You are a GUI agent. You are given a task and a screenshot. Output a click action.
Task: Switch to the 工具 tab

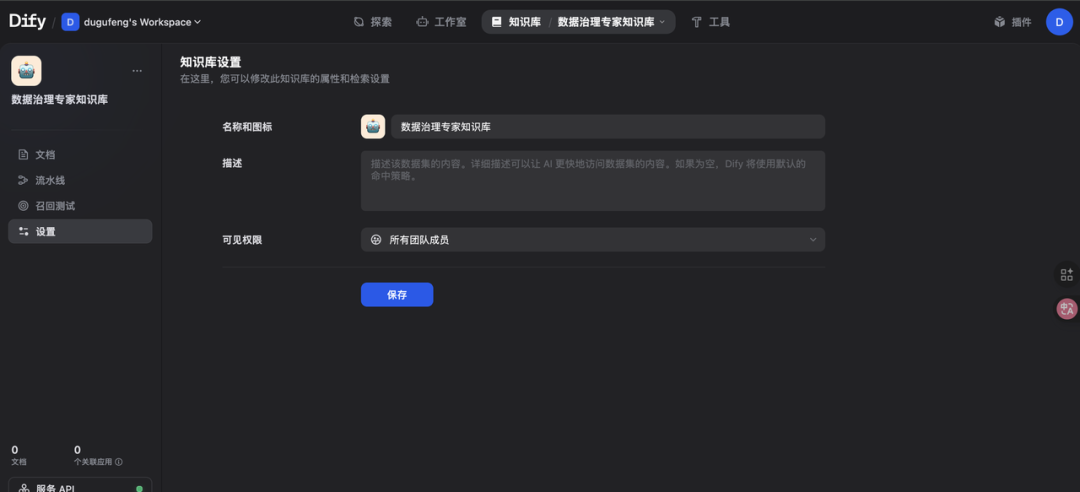(711, 22)
